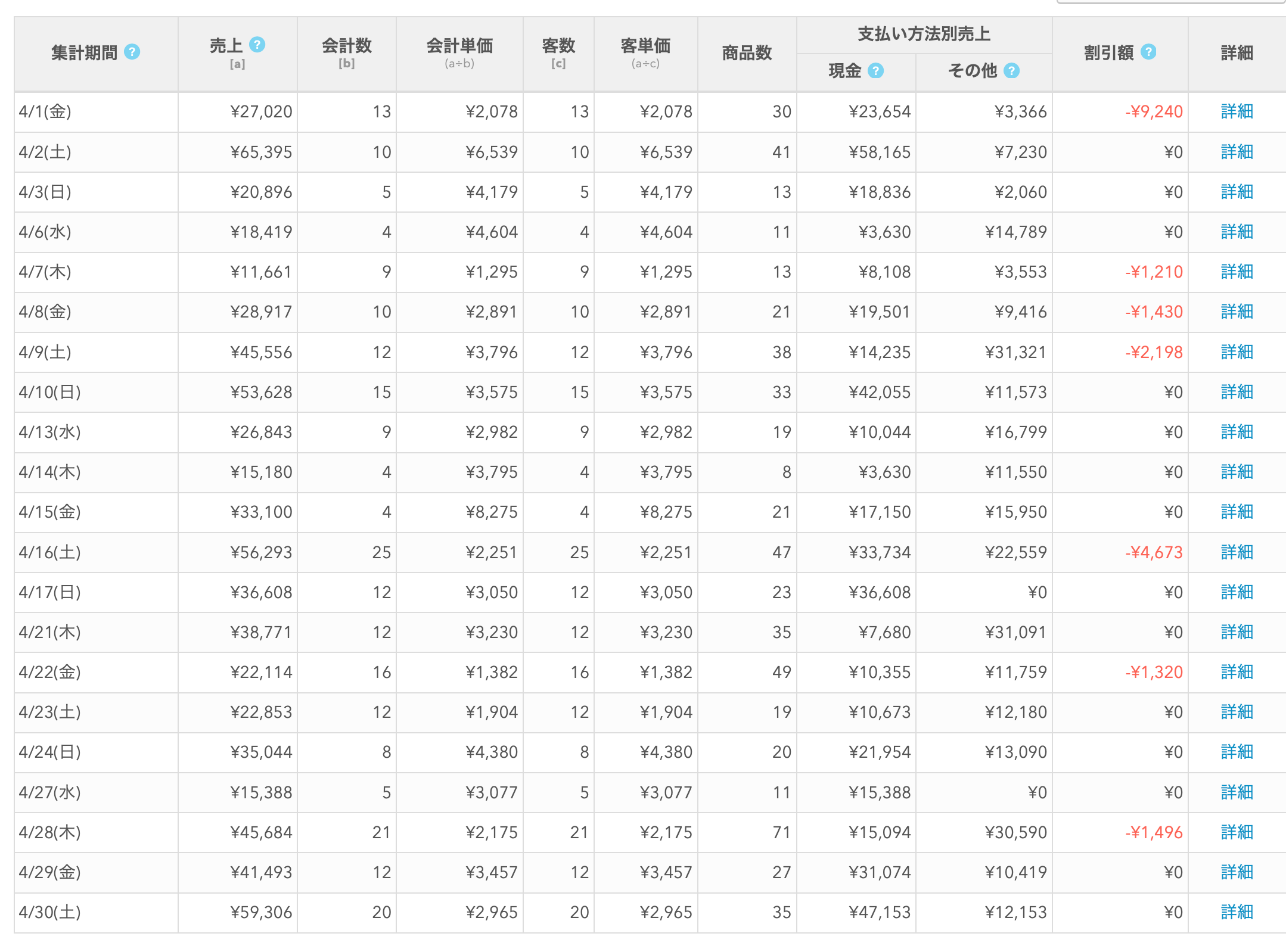Open 詳細 link for 4/28(木)
Image resolution: width=1286 pixels, height=952 pixels.
click(x=1237, y=832)
